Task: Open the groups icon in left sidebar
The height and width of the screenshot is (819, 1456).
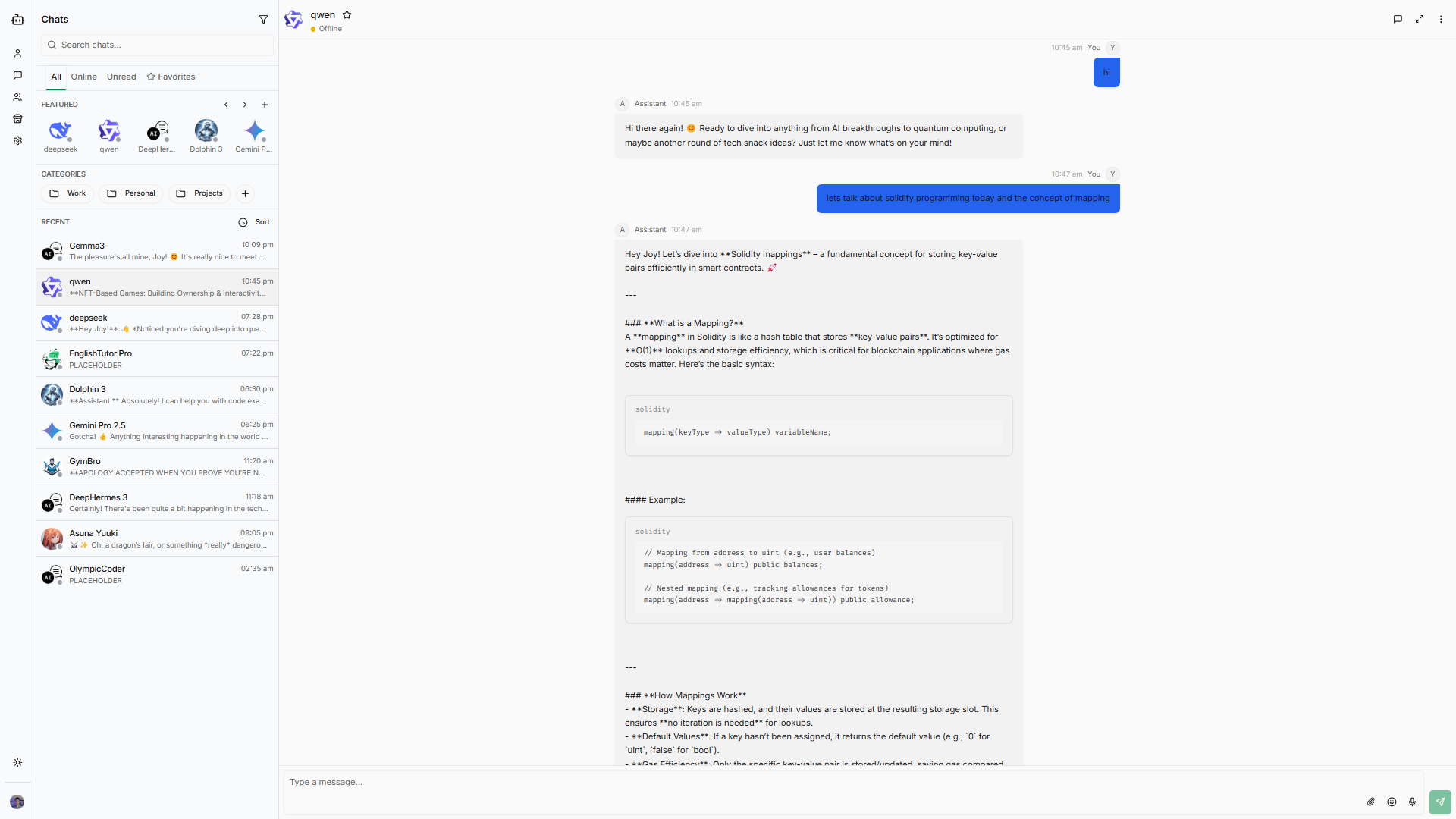Action: (x=17, y=97)
